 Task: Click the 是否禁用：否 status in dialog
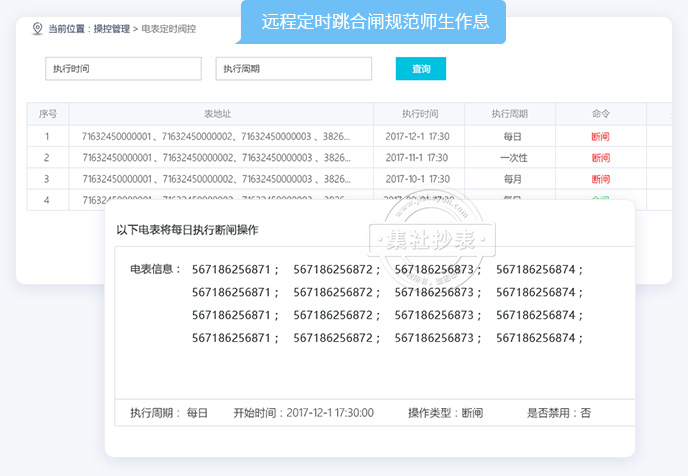[559, 413]
